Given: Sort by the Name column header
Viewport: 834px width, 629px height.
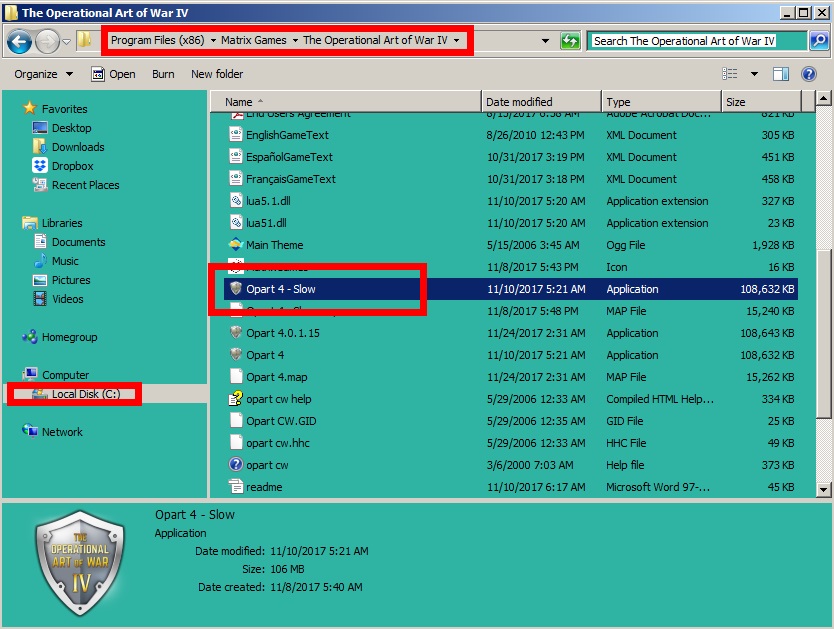Looking at the screenshot, I should tap(346, 102).
